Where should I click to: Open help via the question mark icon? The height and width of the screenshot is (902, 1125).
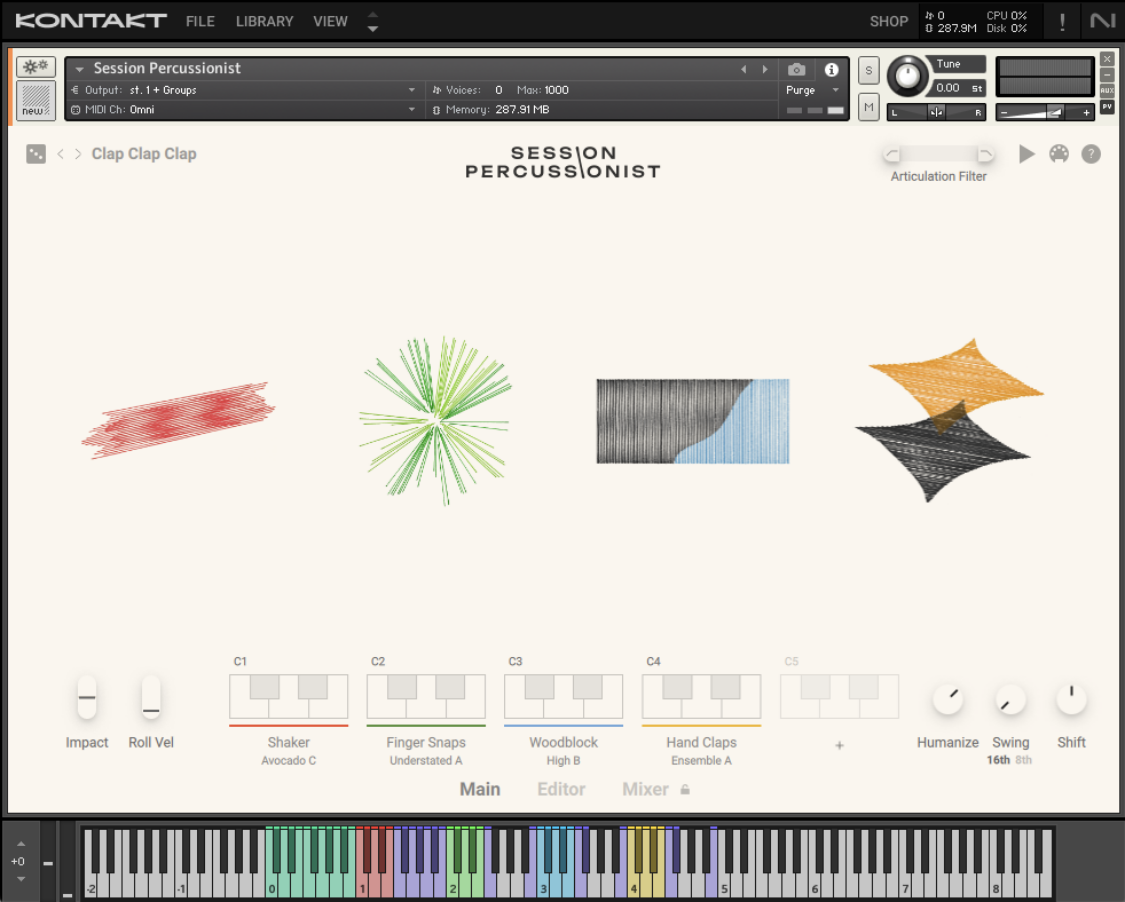[1091, 154]
